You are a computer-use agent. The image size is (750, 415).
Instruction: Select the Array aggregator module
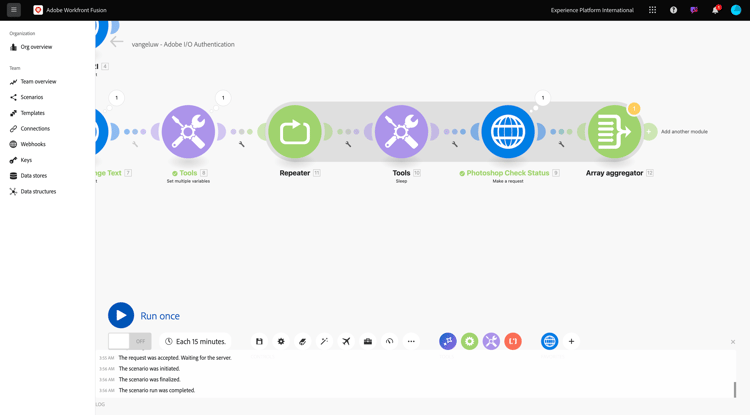pos(615,131)
